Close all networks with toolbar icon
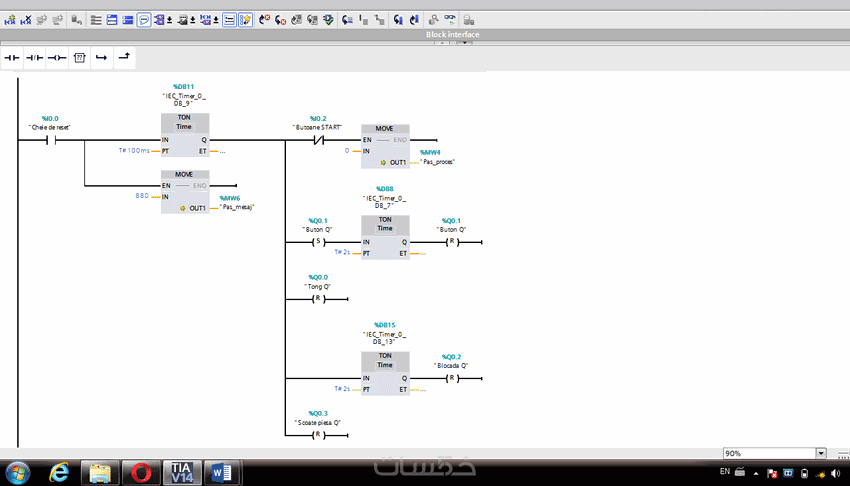 point(112,20)
